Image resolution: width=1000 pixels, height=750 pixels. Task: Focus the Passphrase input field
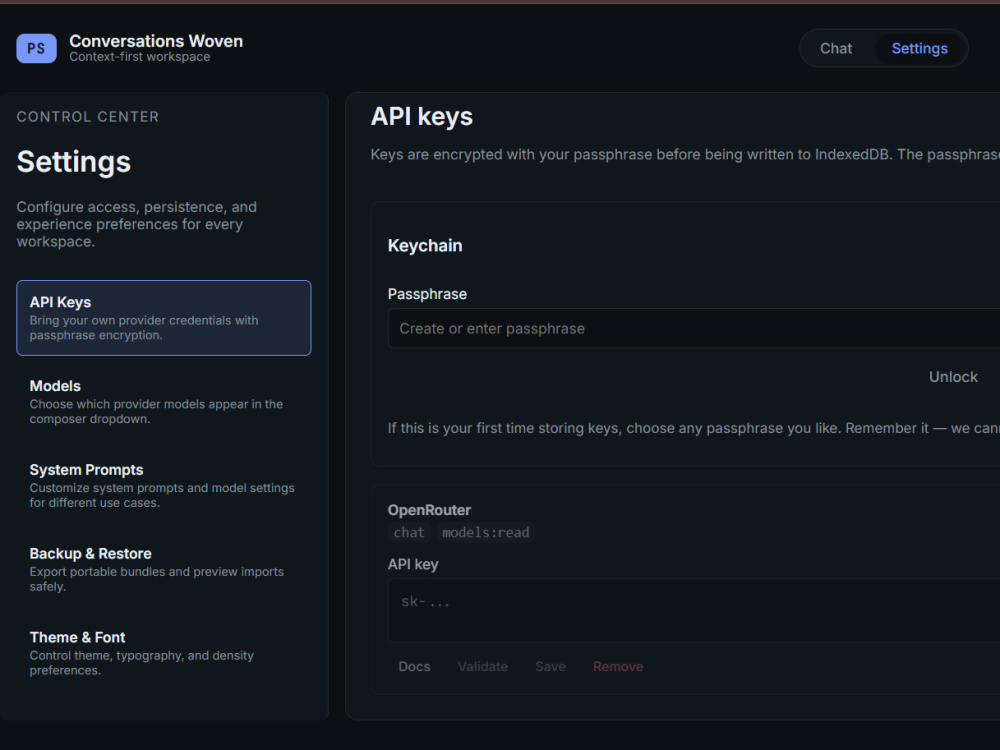click(694, 328)
